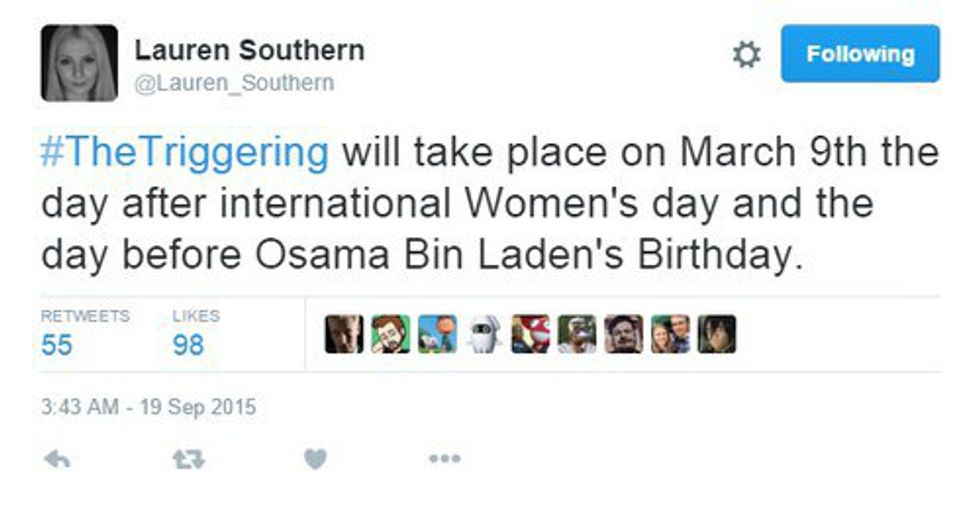Click the dark-haired anime character avatar
Image resolution: width=980 pixels, height=514 pixels.
click(717, 334)
